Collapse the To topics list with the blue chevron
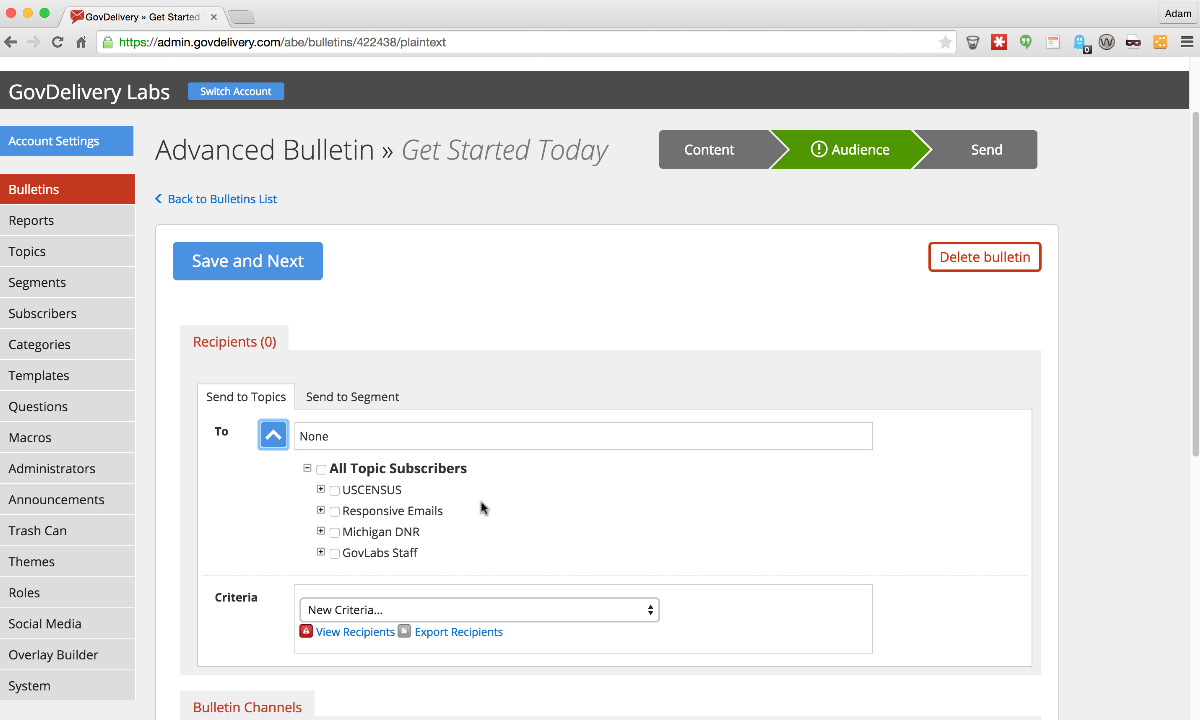This screenshot has height=720, width=1200. pos(273,435)
